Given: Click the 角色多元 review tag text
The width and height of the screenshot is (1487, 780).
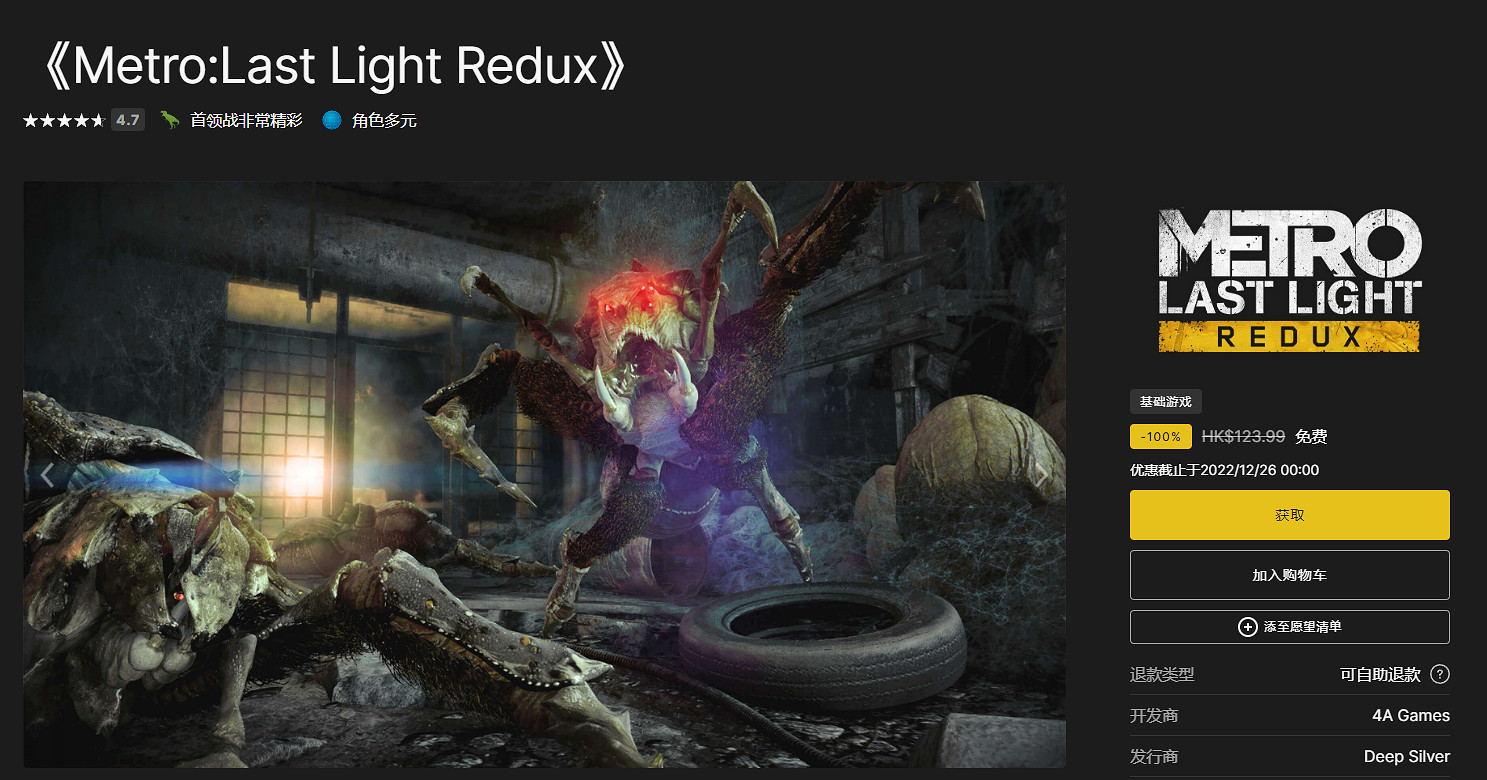Looking at the screenshot, I should pos(384,121).
